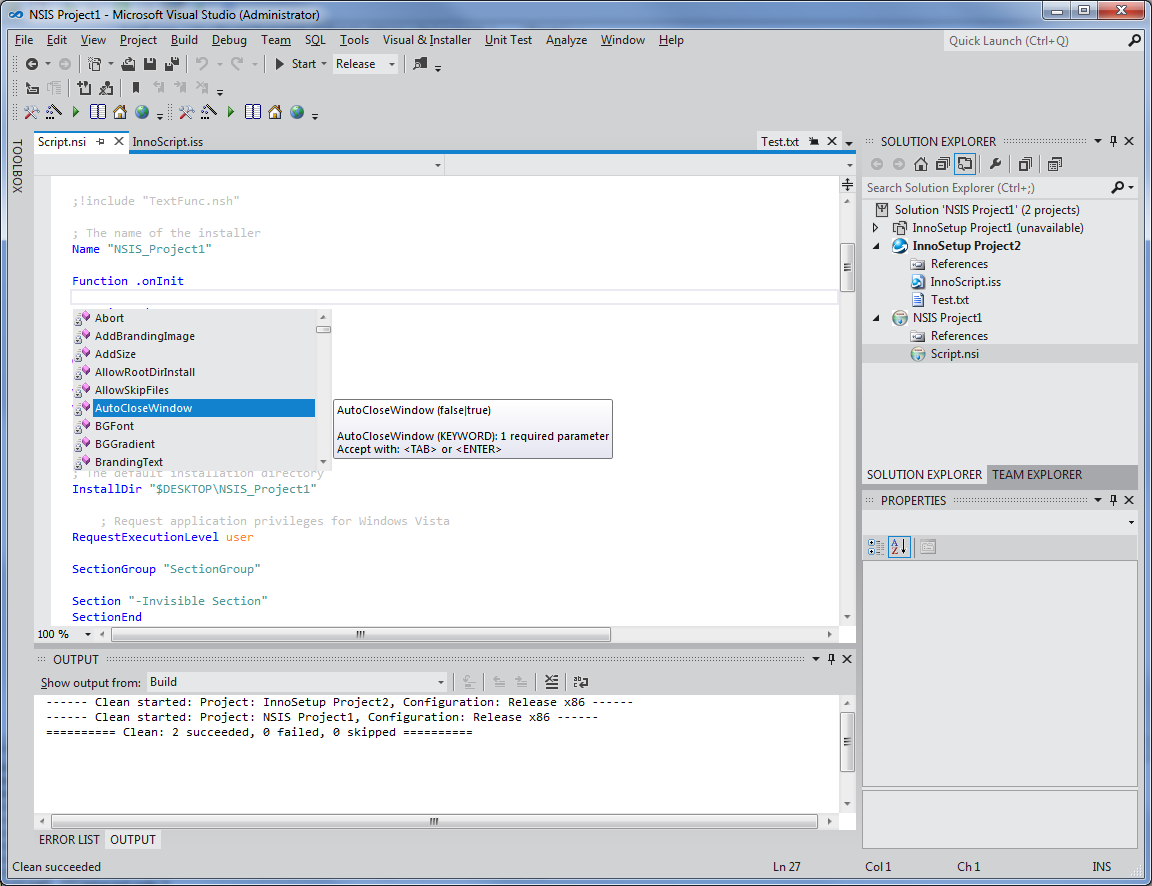Screen dimensions: 1152x886
Task: Click the editor horizontal scrollbar thumb
Action: (361, 634)
